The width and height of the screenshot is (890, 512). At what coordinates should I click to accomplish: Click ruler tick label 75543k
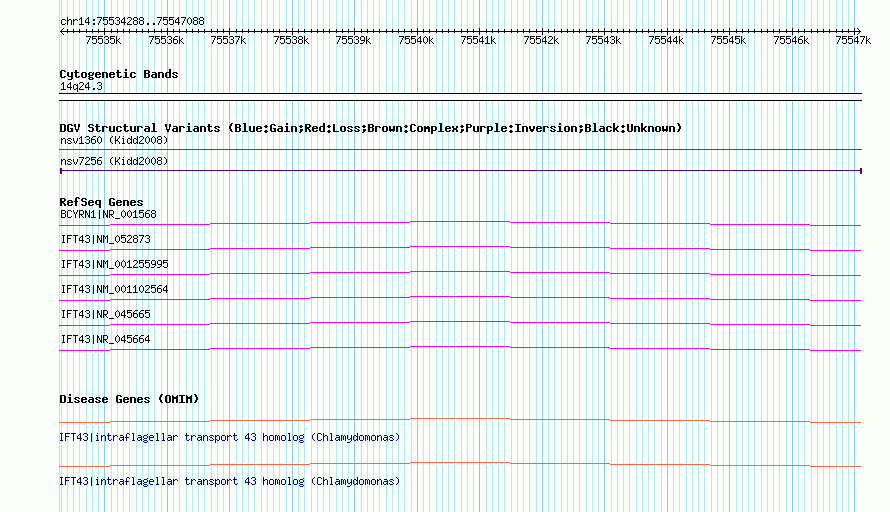[x=603, y=40]
